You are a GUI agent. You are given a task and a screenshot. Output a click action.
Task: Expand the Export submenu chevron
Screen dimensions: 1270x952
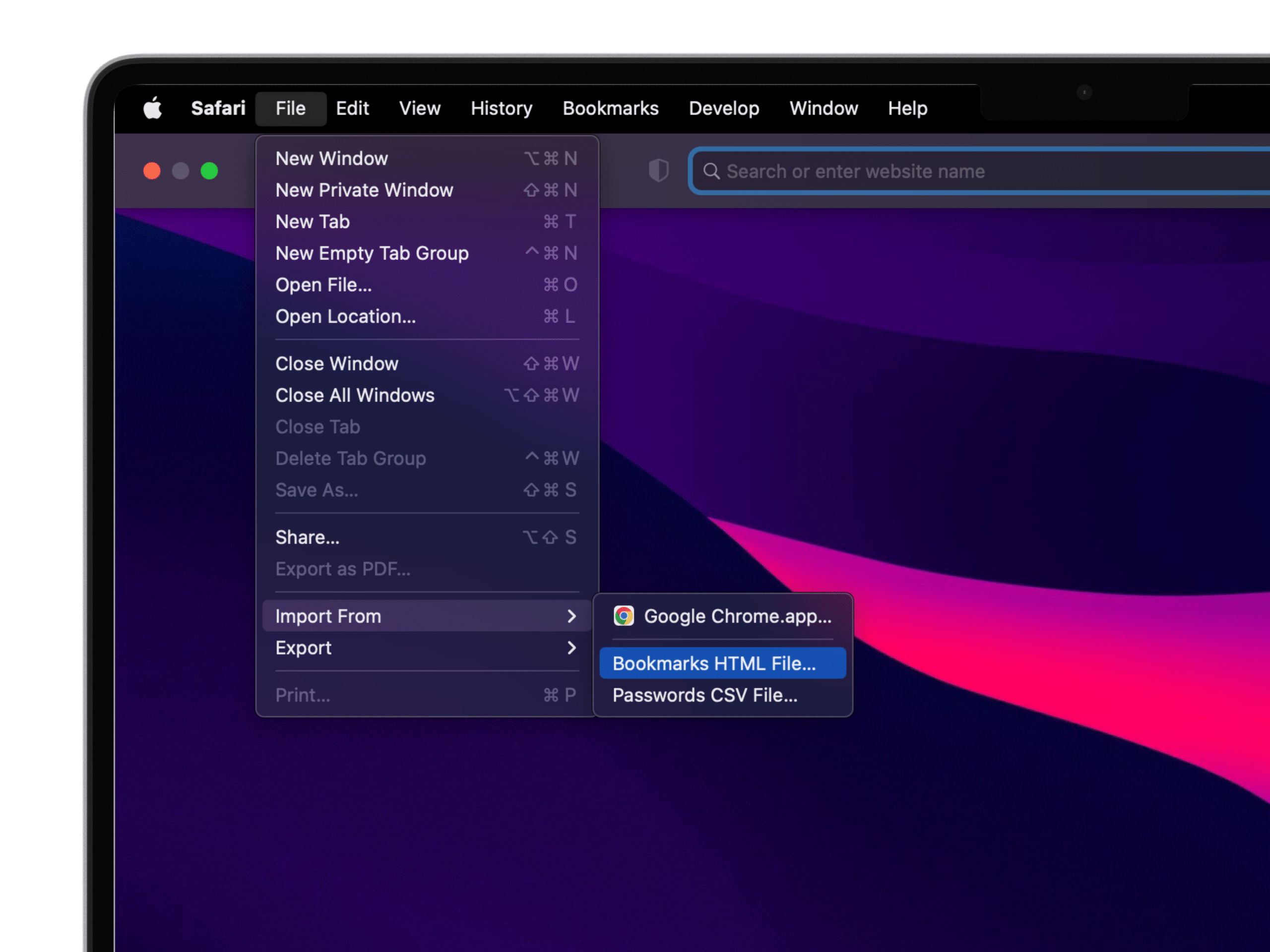pyautogui.click(x=571, y=648)
